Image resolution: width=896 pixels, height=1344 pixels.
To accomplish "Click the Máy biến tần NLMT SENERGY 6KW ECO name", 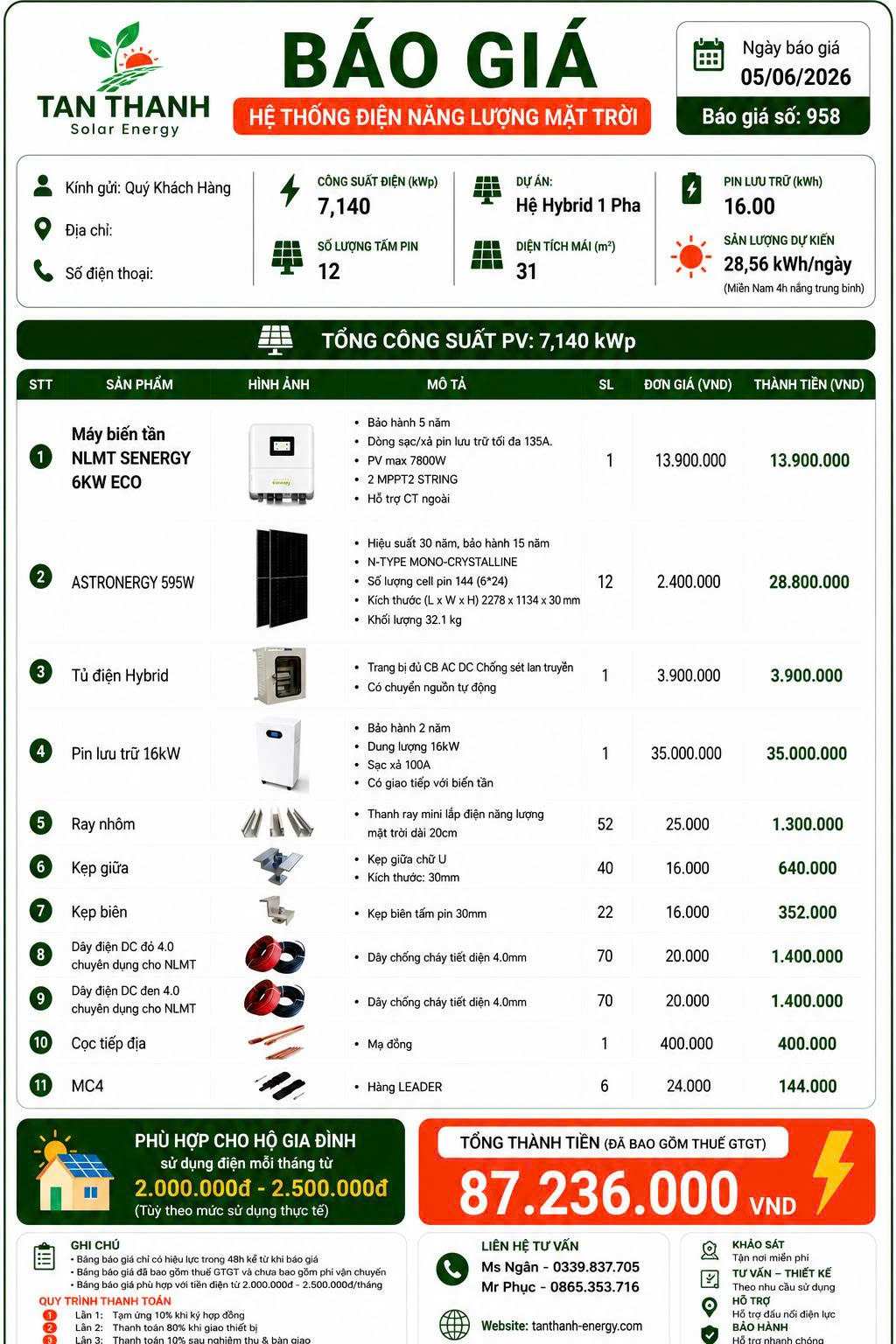I will [x=131, y=458].
